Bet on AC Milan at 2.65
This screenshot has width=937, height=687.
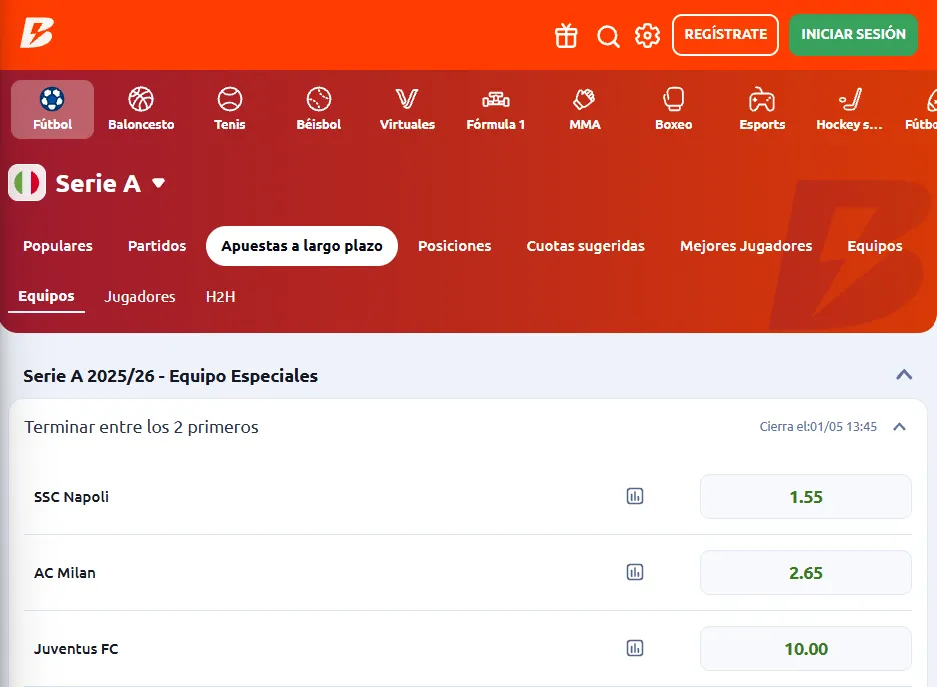pyautogui.click(x=806, y=572)
